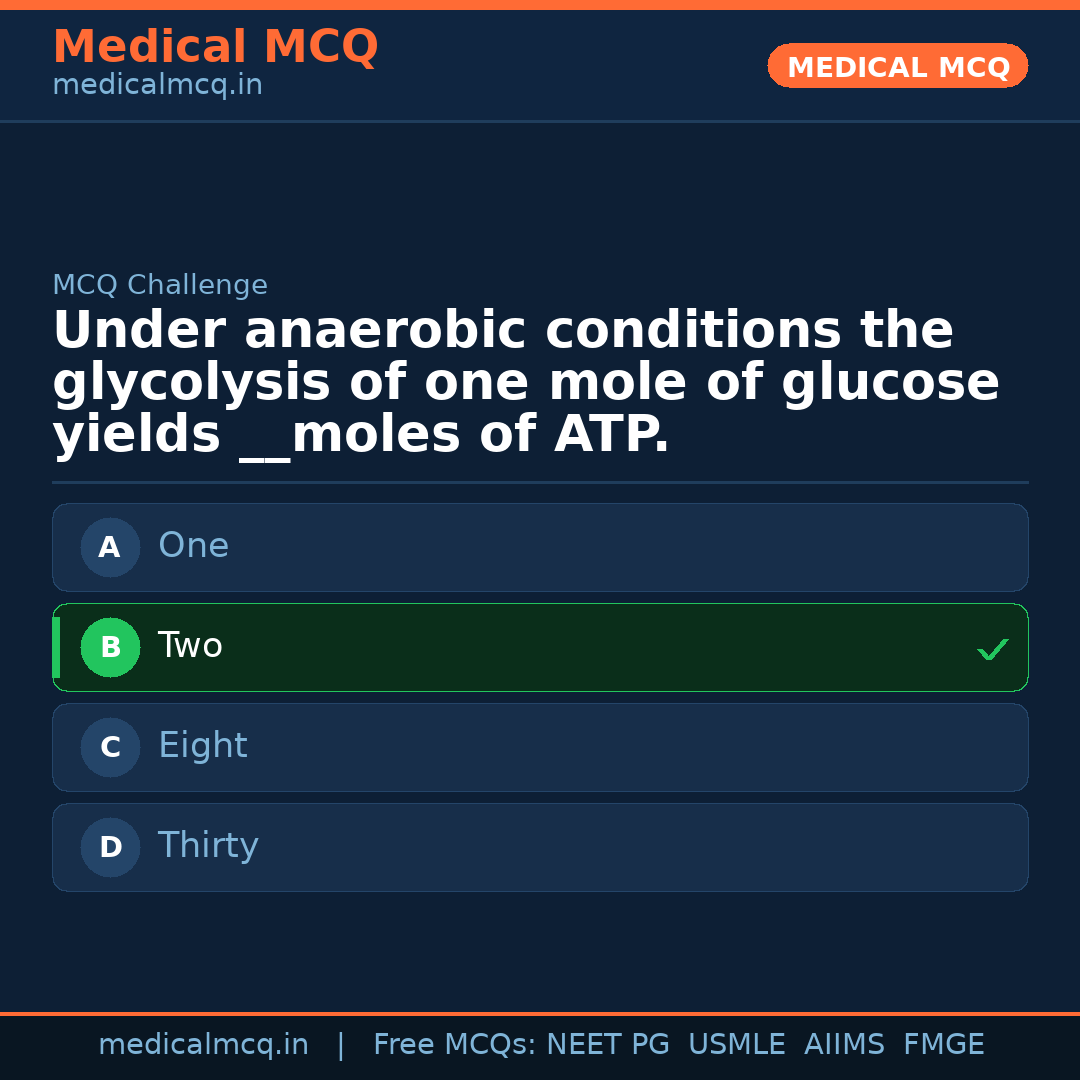Open medicalmcq.in link in the footer

(x=203, y=1045)
